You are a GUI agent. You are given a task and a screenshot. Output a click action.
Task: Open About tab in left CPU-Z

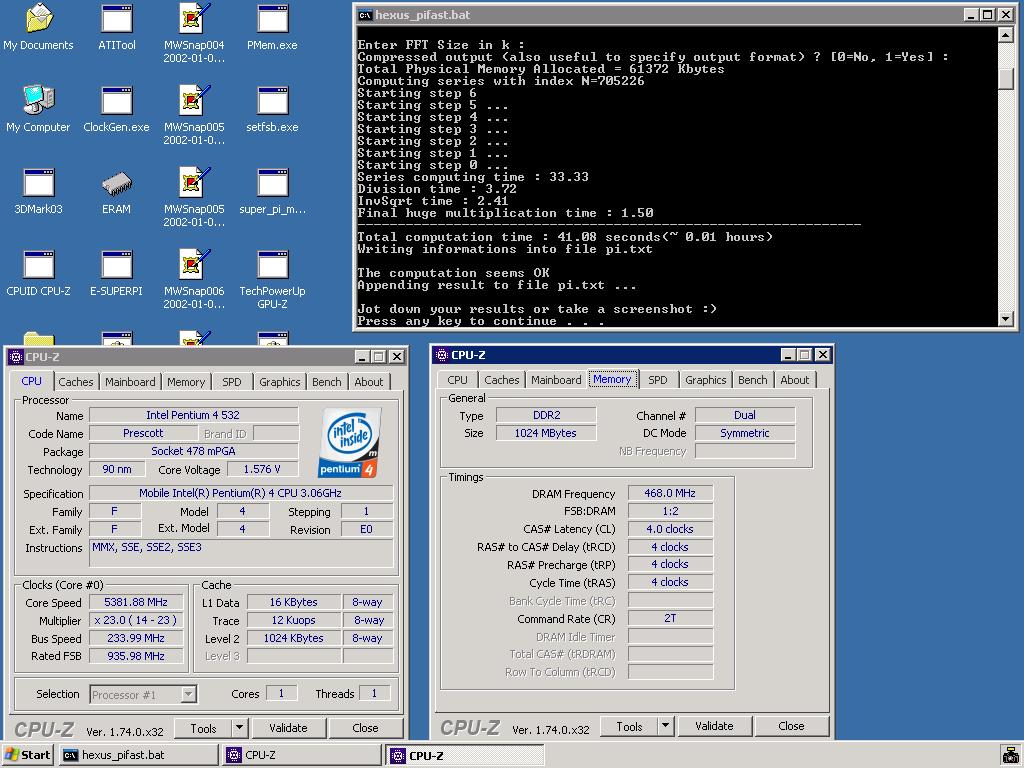[x=368, y=382]
